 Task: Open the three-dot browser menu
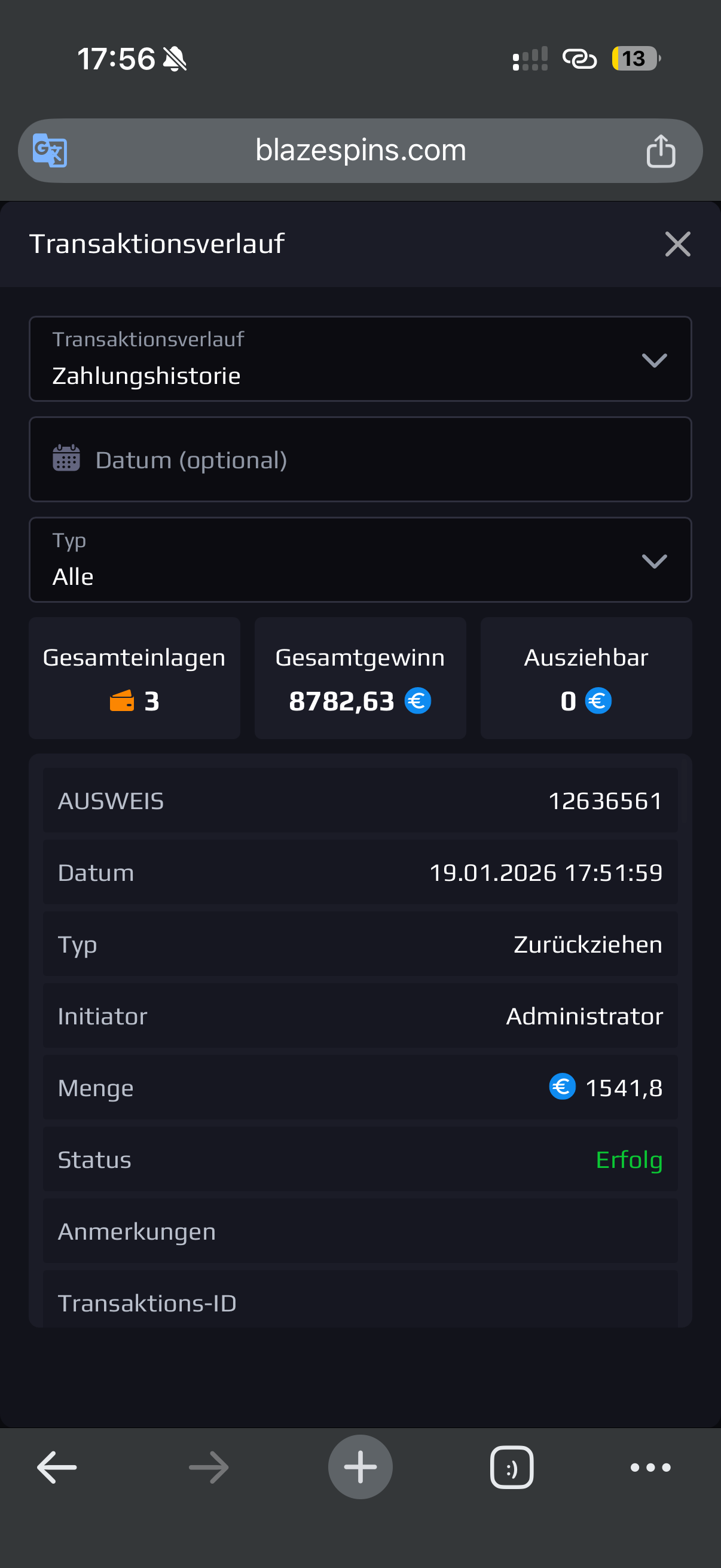[x=650, y=1468]
